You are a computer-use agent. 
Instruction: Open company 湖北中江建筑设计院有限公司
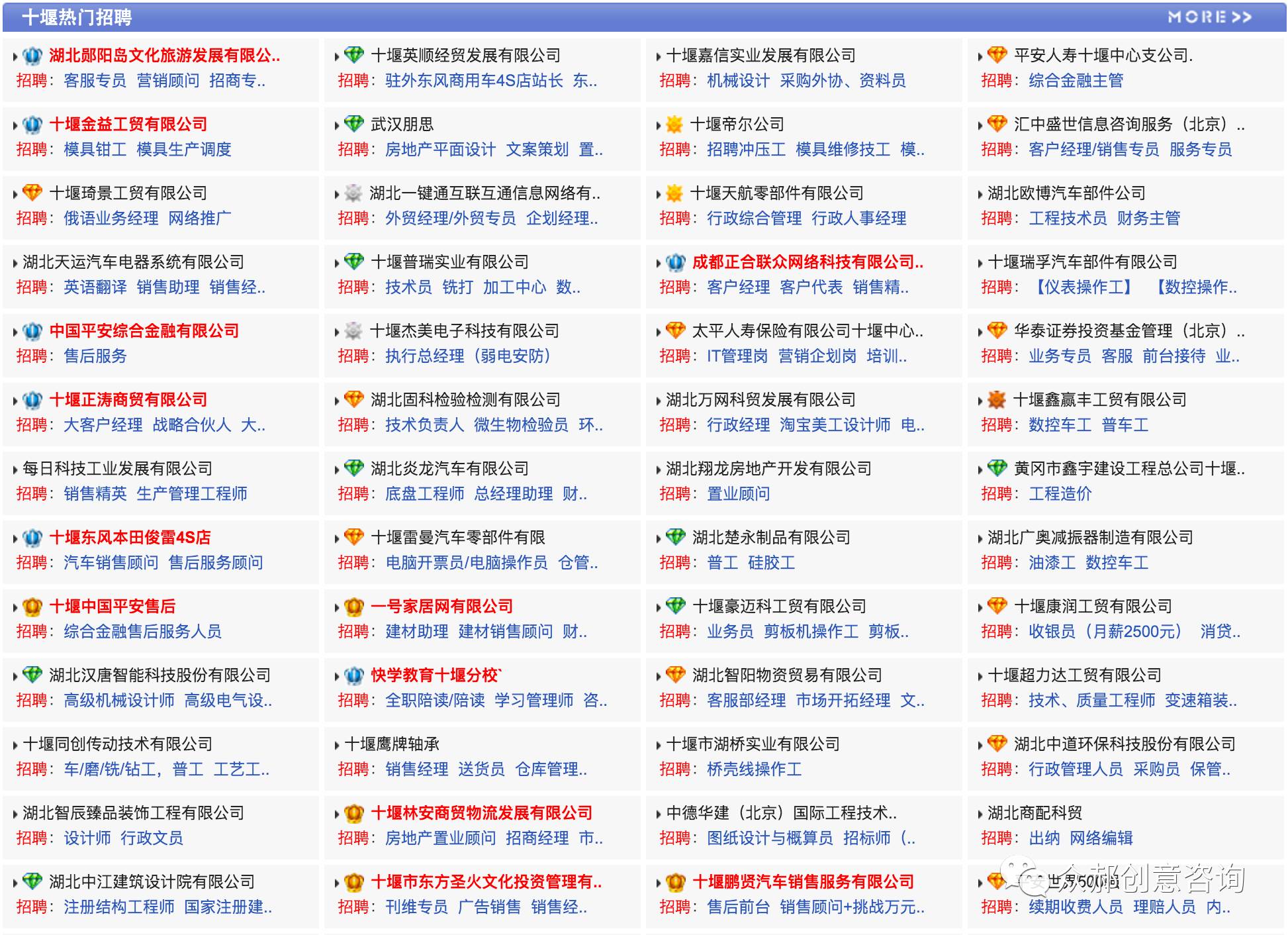[152, 882]
